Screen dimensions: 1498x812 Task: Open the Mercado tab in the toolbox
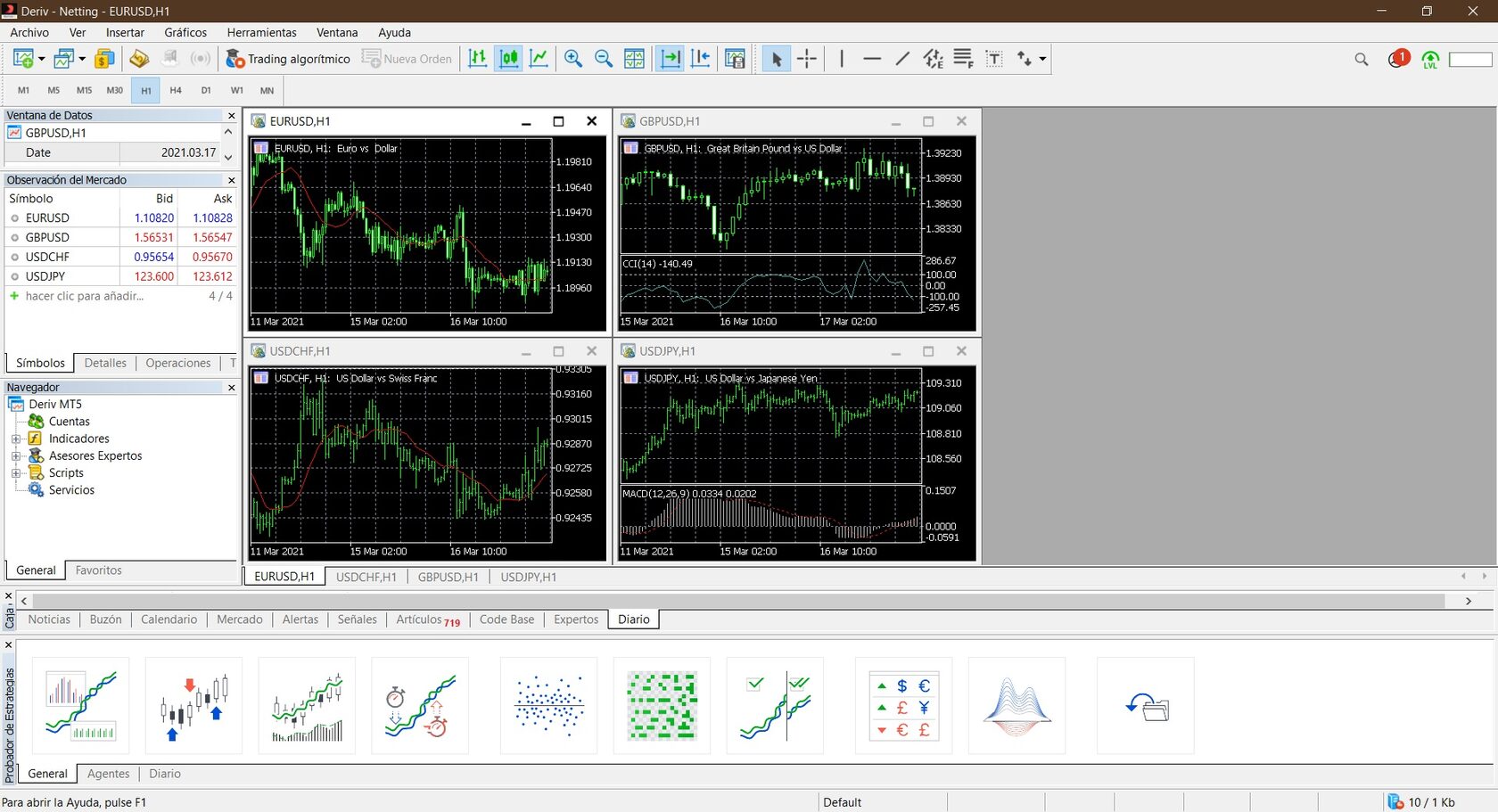pyautogui.click(x=239, y=619)
